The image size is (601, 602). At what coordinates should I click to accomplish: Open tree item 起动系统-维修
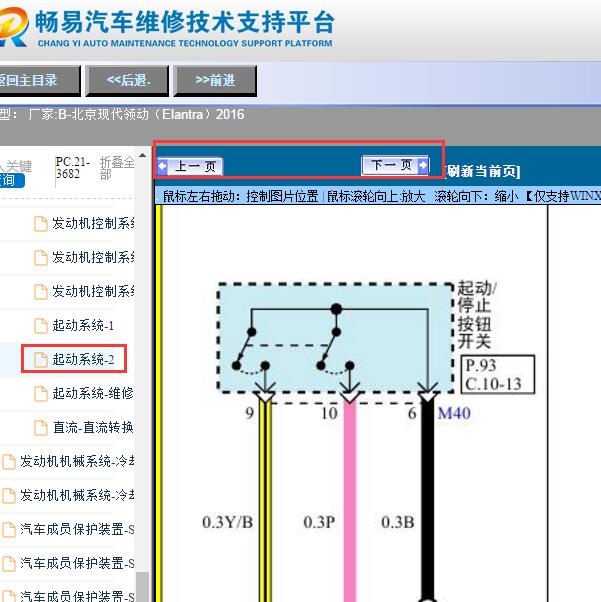point(93,394)
